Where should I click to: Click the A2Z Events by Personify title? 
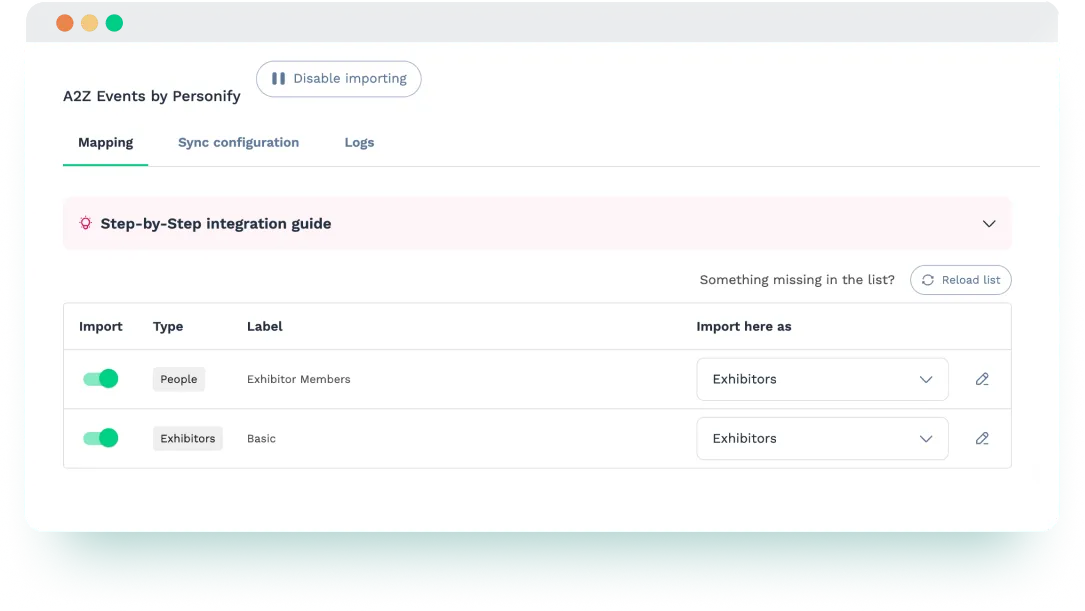(x=152, y=96)
